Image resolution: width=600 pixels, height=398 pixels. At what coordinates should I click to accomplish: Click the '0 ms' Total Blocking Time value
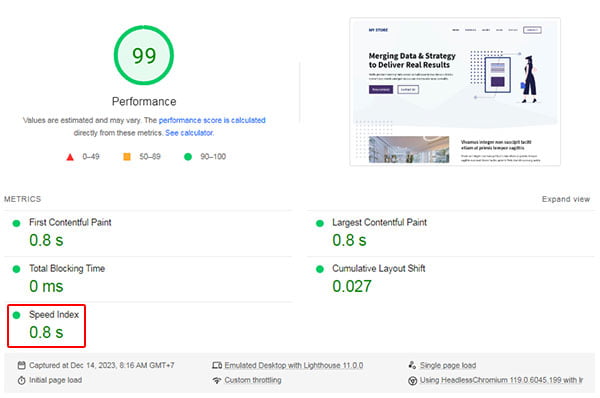pos(46,286)
